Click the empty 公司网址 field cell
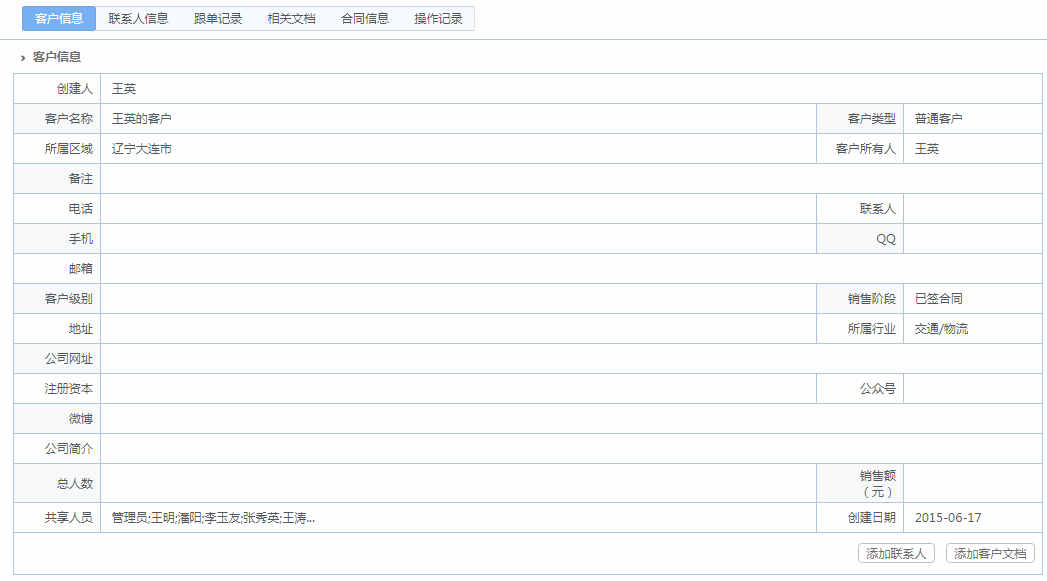 coord(570,359)
